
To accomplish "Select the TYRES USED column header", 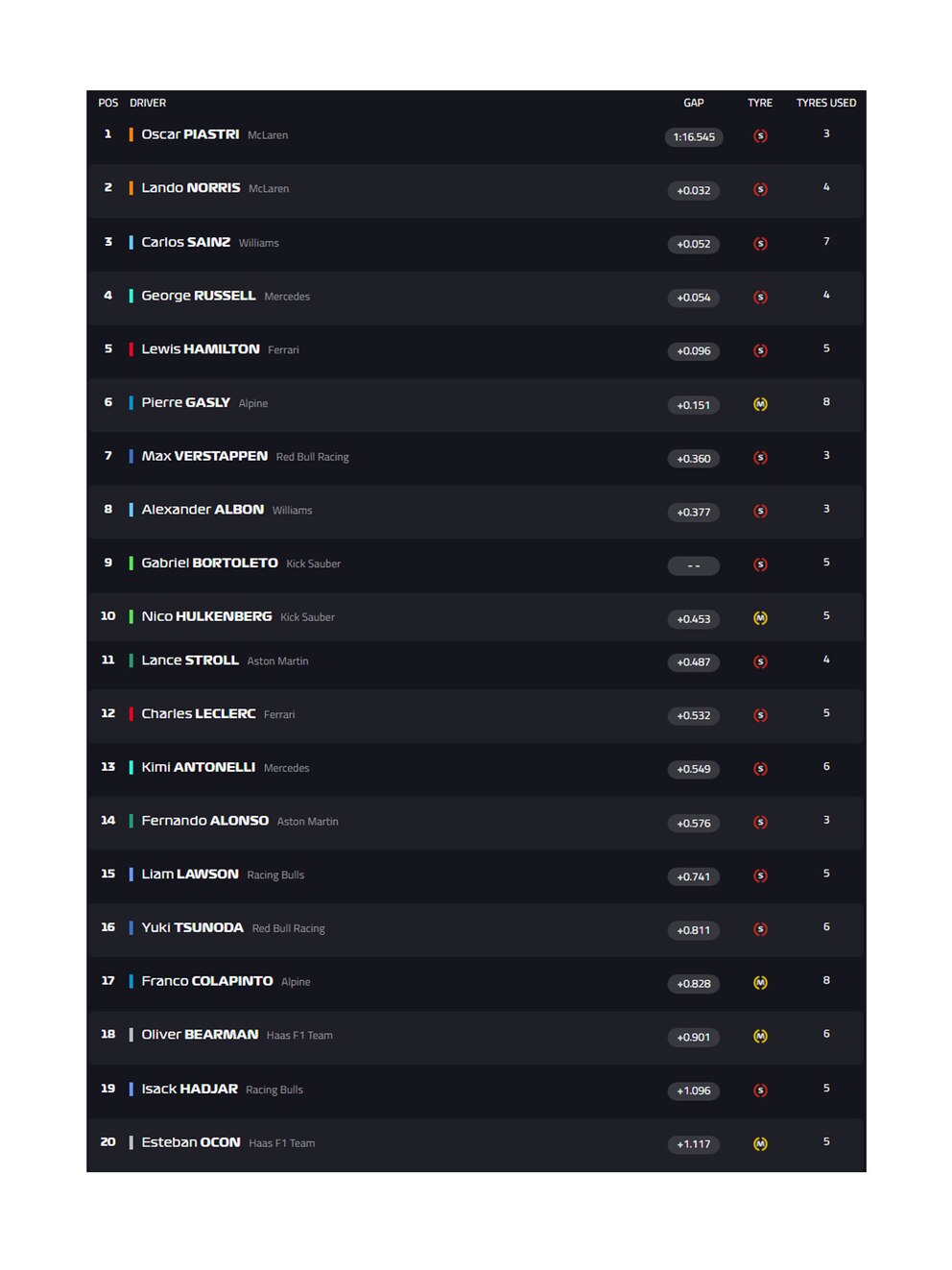I will [825, 103].
